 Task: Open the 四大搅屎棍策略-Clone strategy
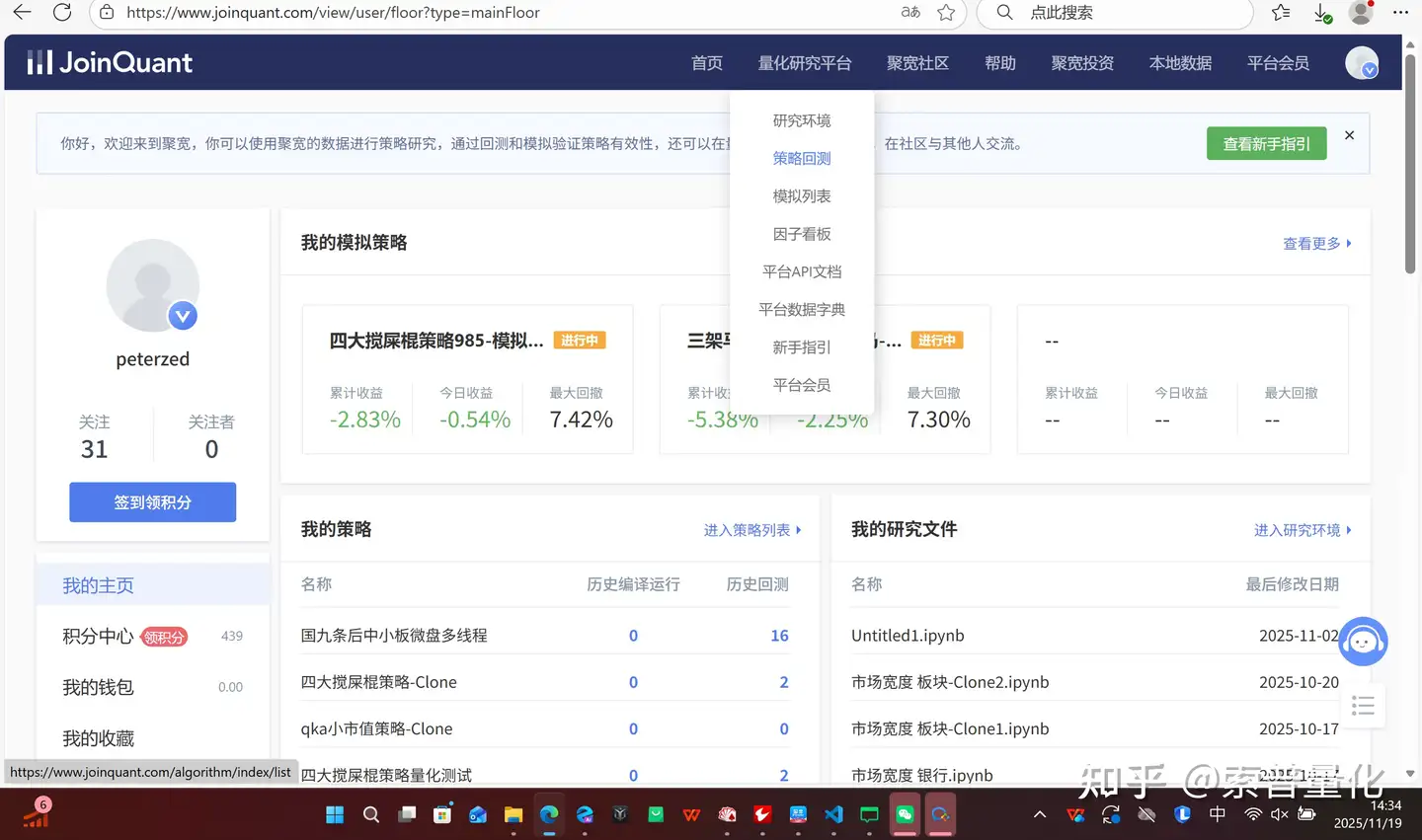coord(379,682)
